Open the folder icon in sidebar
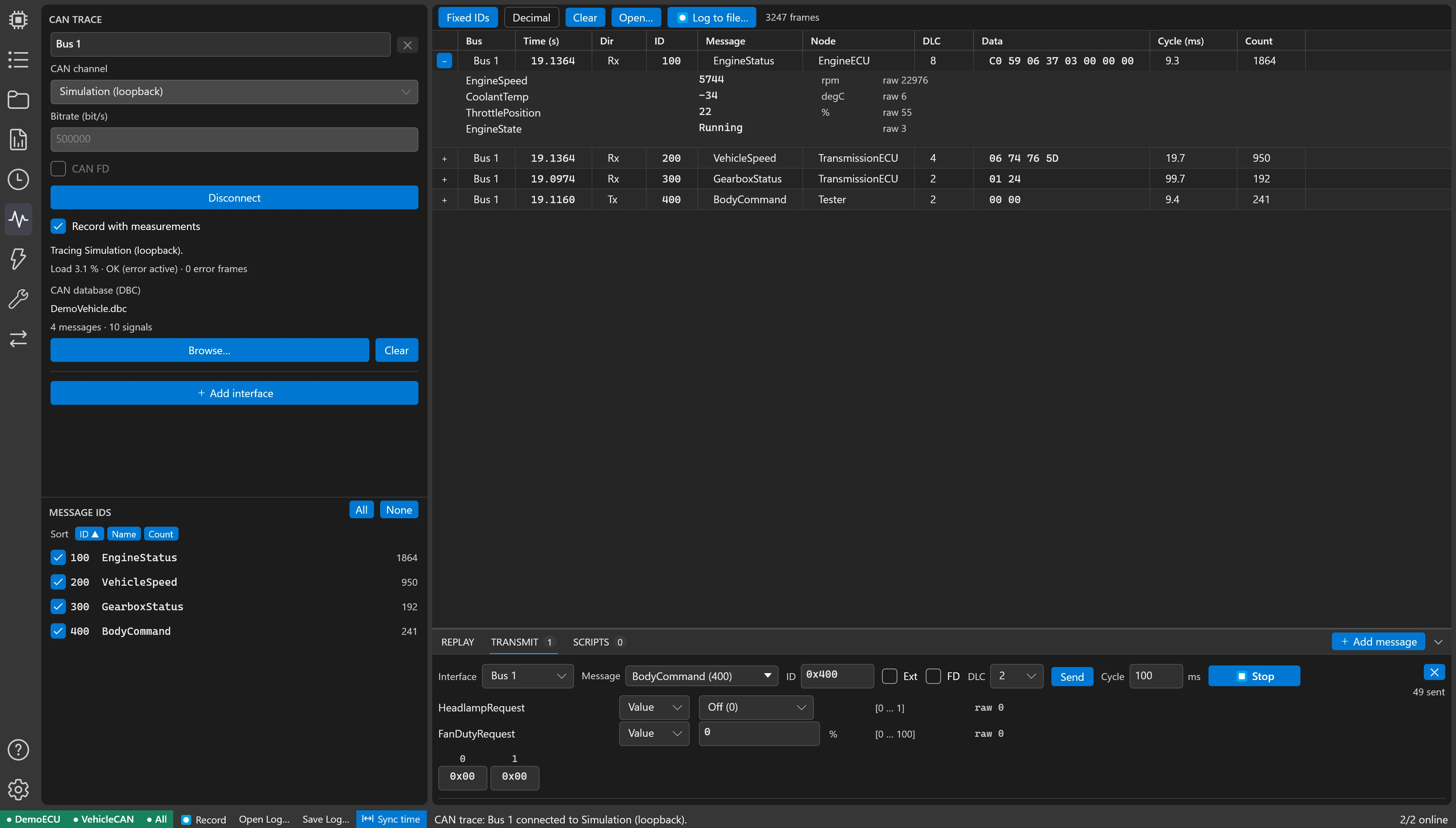Image resolution: width=1456 pixels, height=828 pixels. click(x=18, y=100)
